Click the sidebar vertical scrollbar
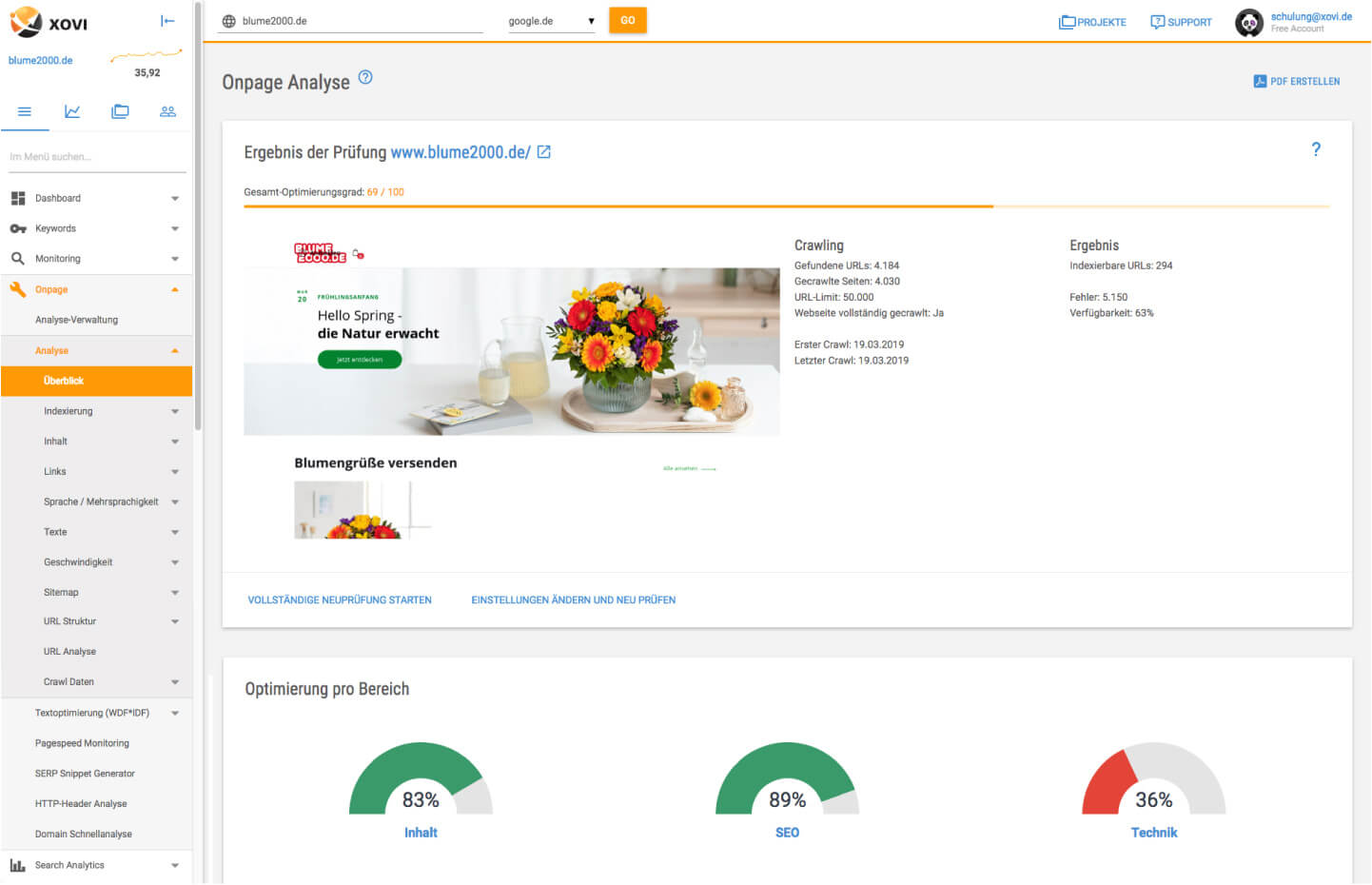1372x885 pixels. 197,215
